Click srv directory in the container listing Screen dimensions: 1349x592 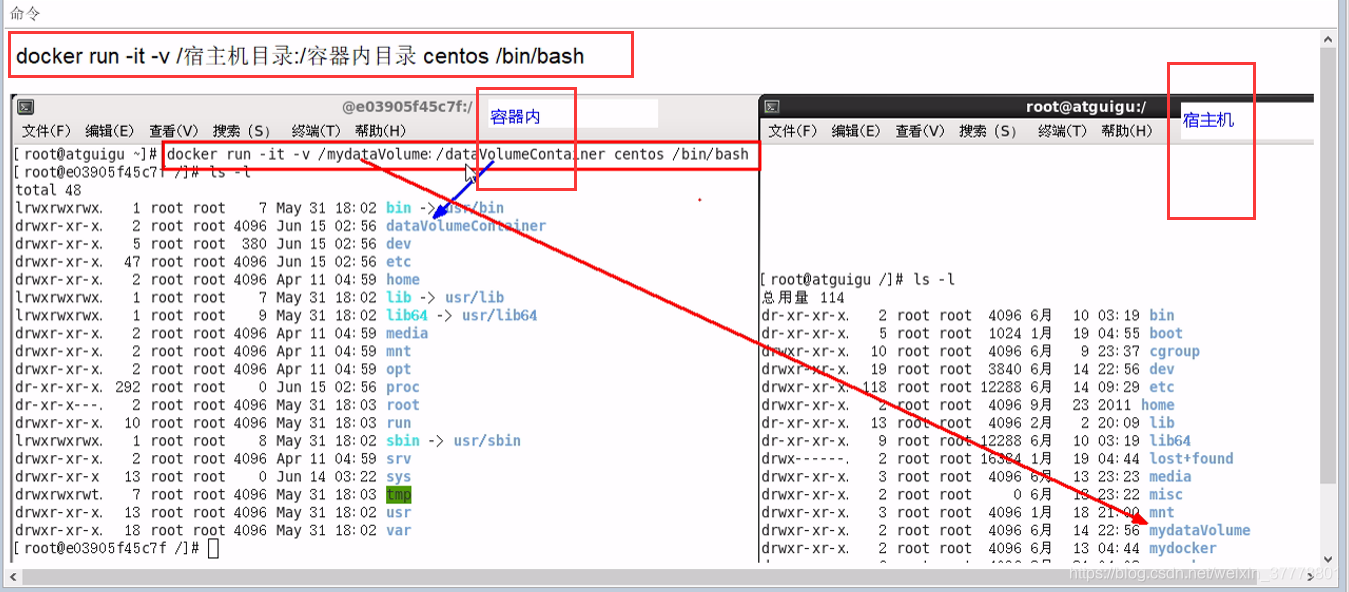[x=398, y=459]
